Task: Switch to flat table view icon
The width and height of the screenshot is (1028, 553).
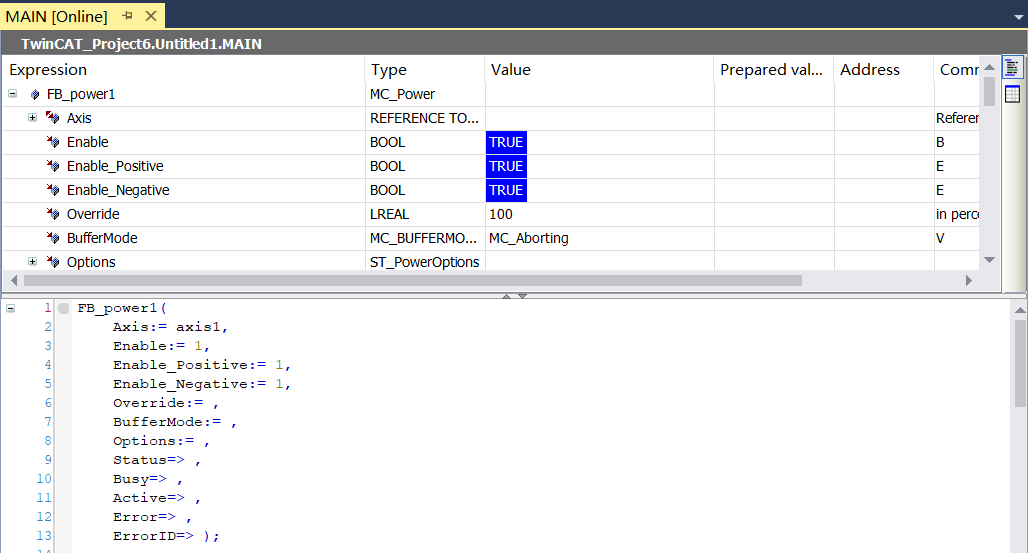Action: [1012, 94]
